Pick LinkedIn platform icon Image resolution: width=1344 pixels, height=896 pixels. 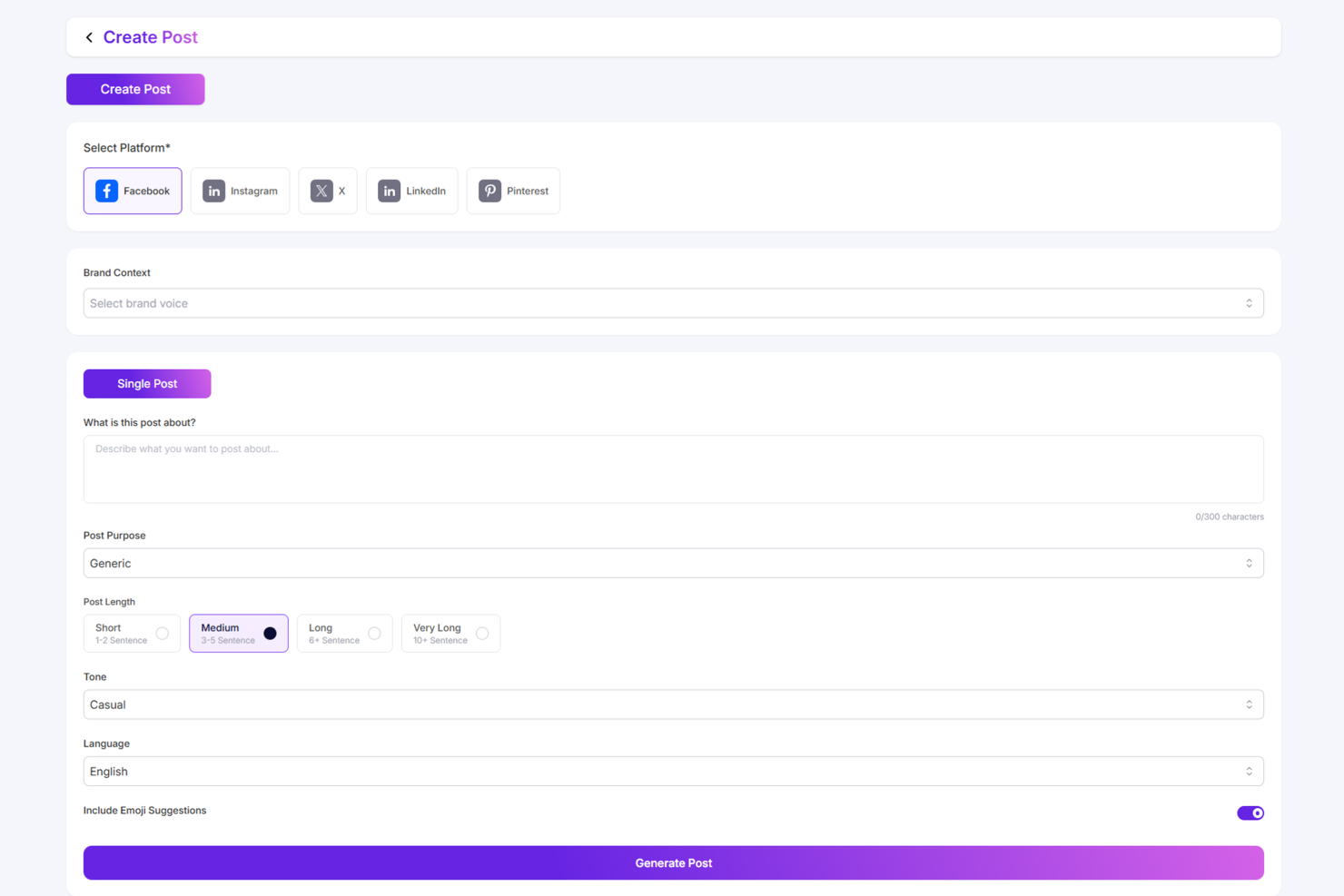tap(411, 191)
